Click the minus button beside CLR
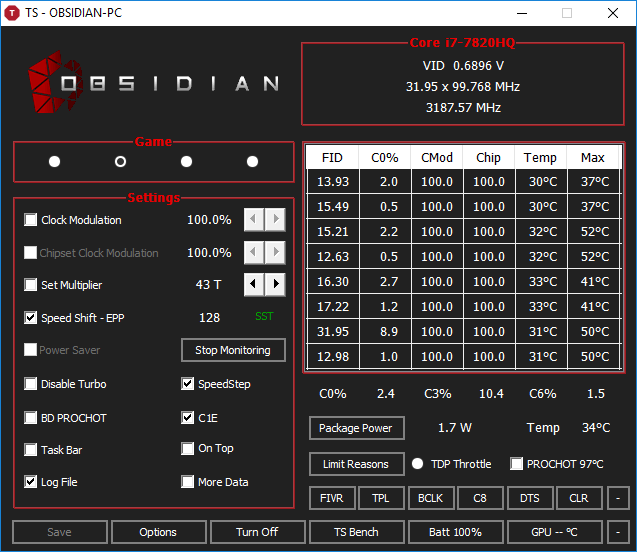Viewport: 637px width, 552px height. pos(619,498)
